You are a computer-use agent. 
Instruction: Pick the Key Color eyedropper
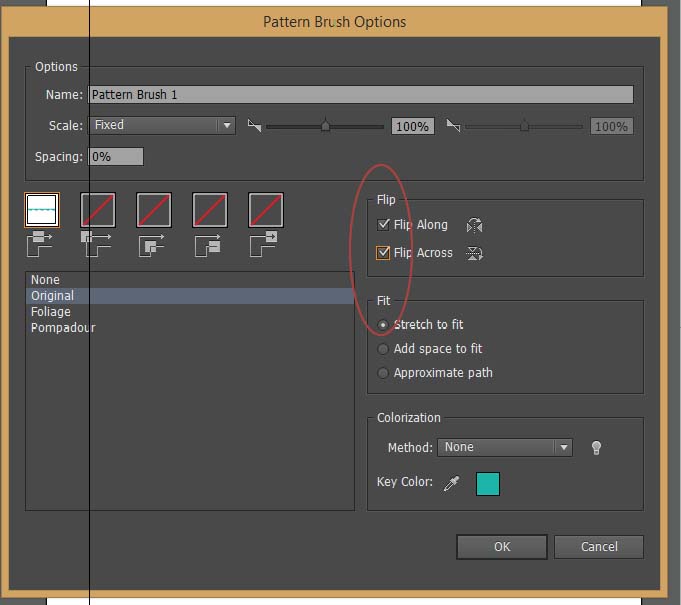coord(451,483)
